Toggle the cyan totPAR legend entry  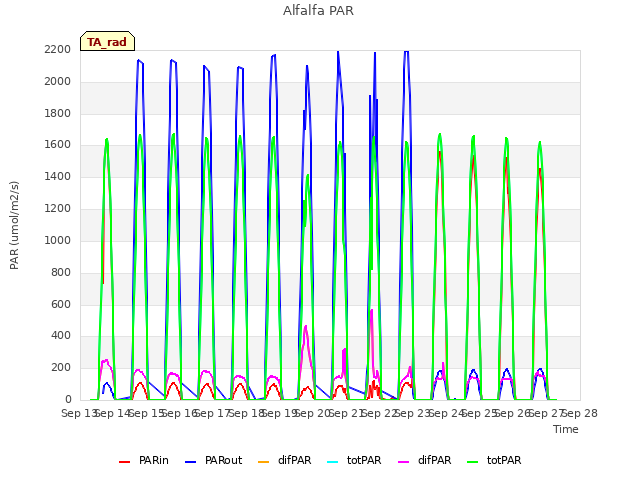(x=354, y=460)
